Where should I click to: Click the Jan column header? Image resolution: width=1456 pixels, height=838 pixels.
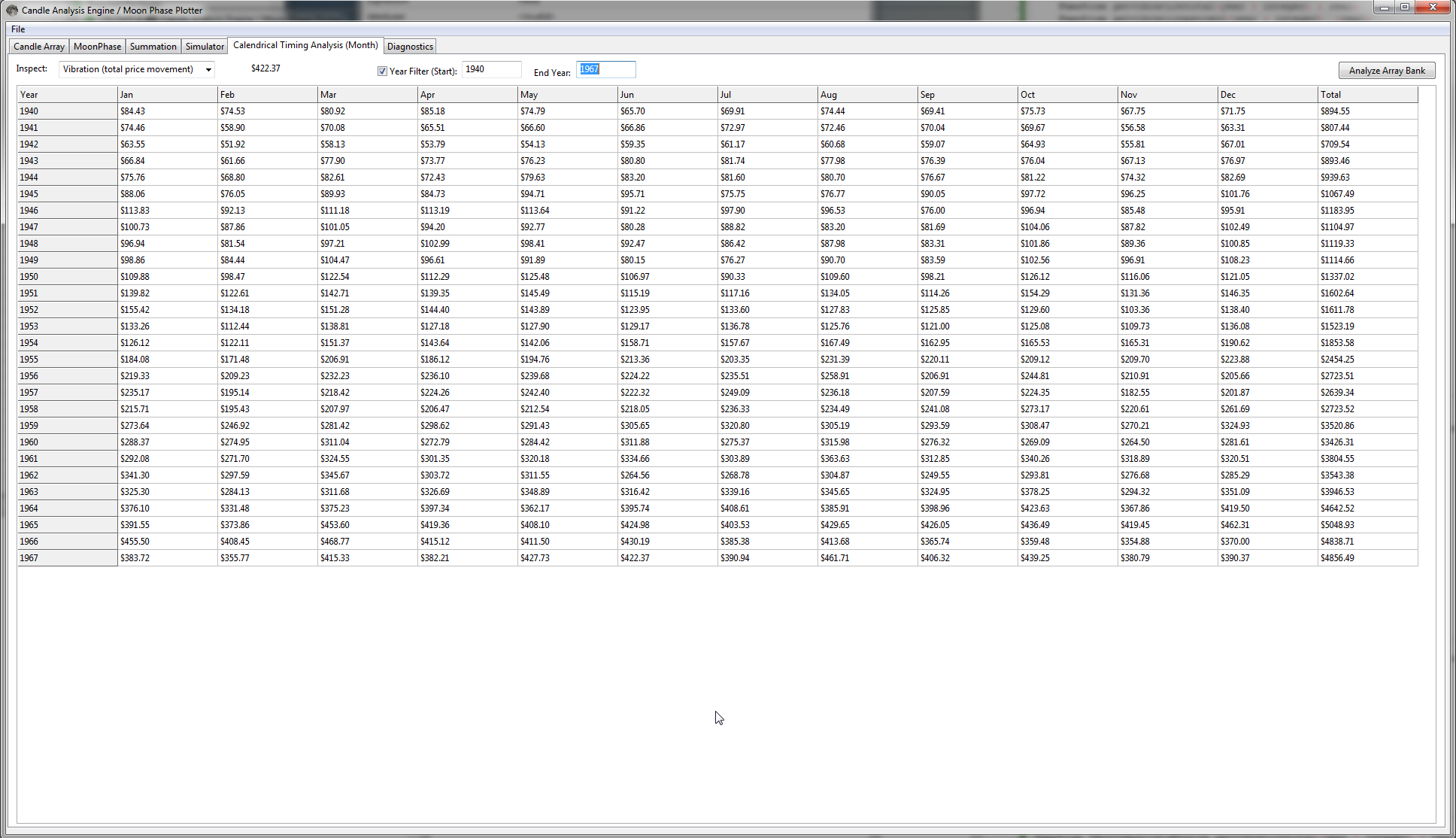167,95
